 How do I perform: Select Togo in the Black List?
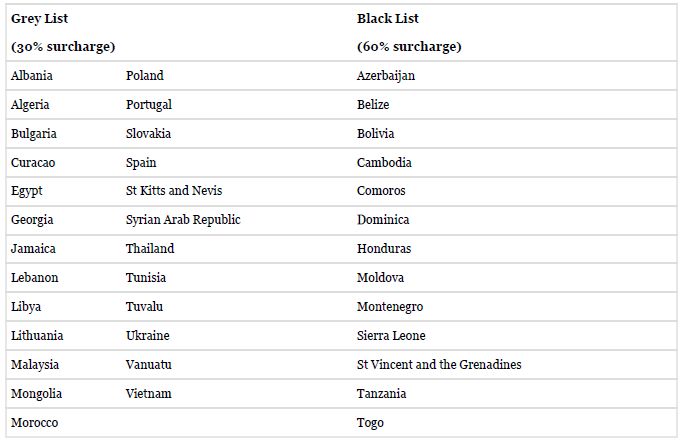(370, 422)
